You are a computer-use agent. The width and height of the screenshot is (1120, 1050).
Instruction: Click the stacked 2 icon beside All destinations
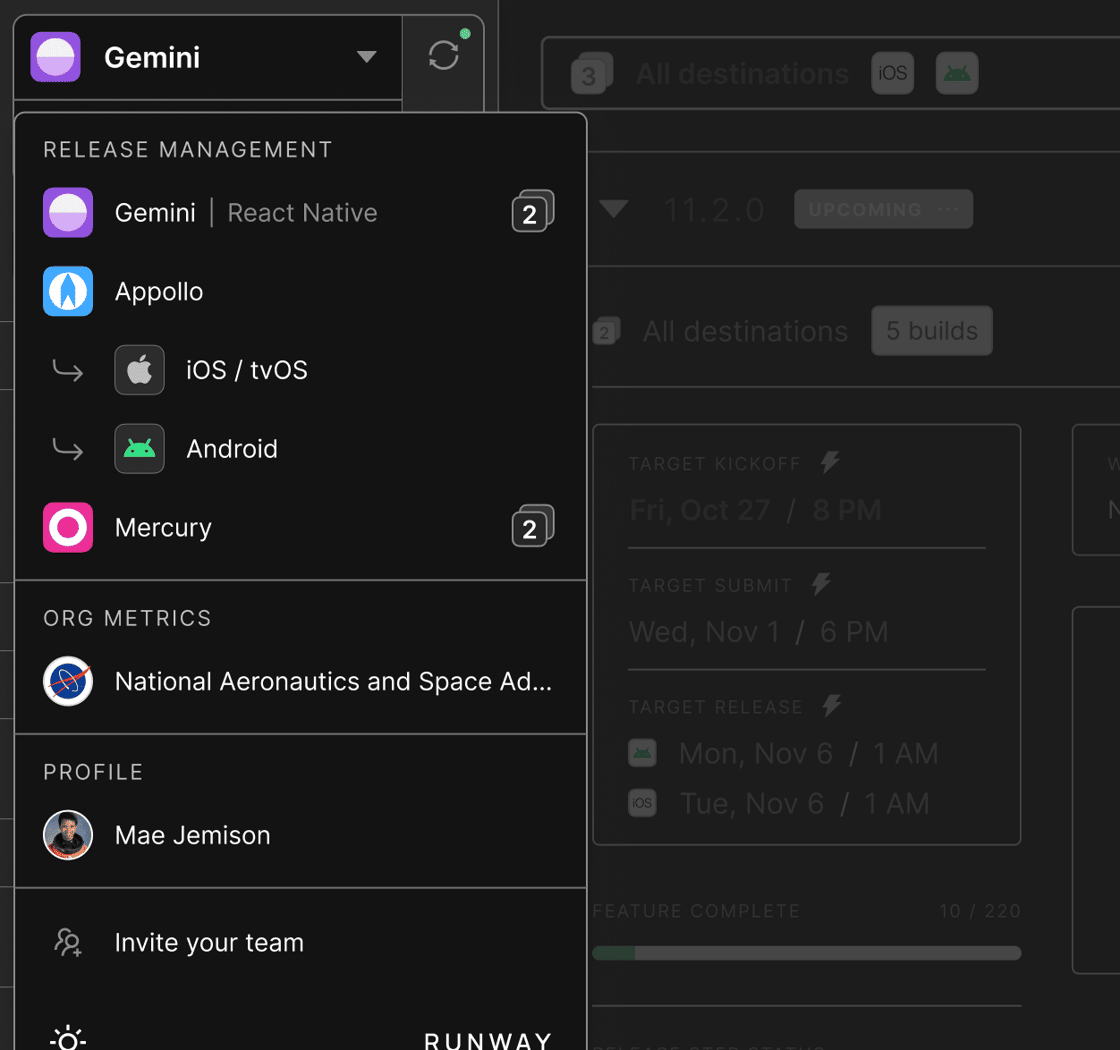(606, 331)
